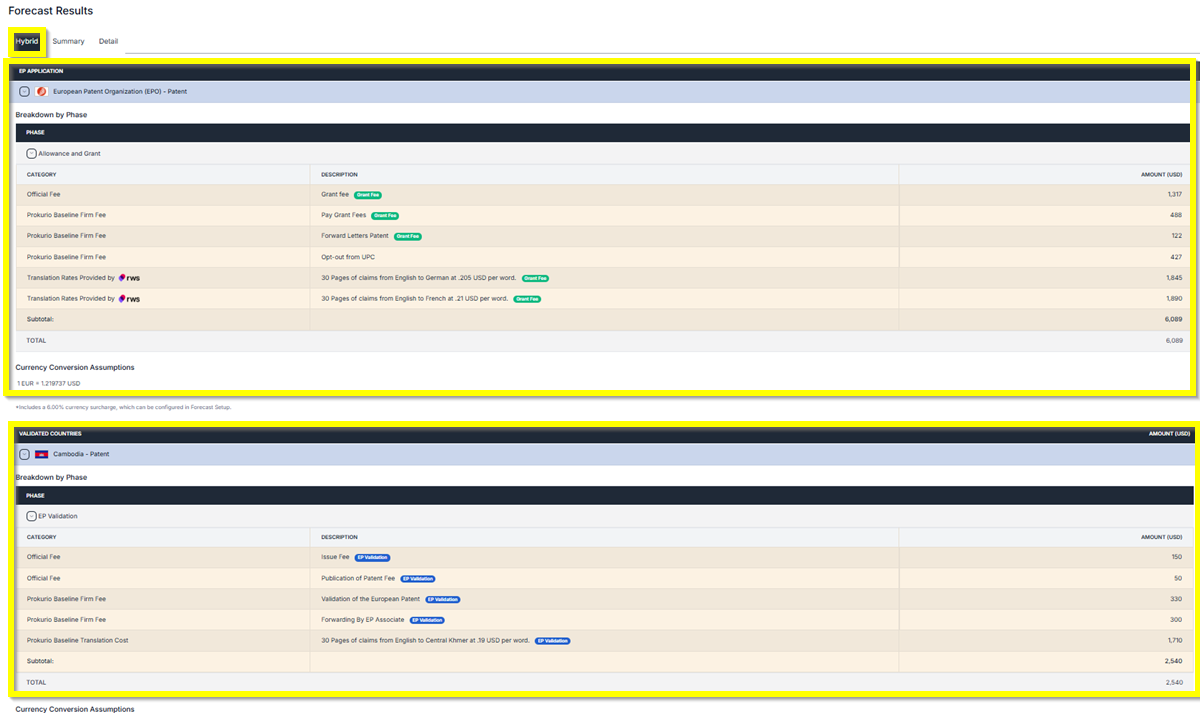Click the Opt-out from UPC description row
Image resolution: width=1200 pixels, height=713 pixels.
pyautogui.click(x=348, y=257)
